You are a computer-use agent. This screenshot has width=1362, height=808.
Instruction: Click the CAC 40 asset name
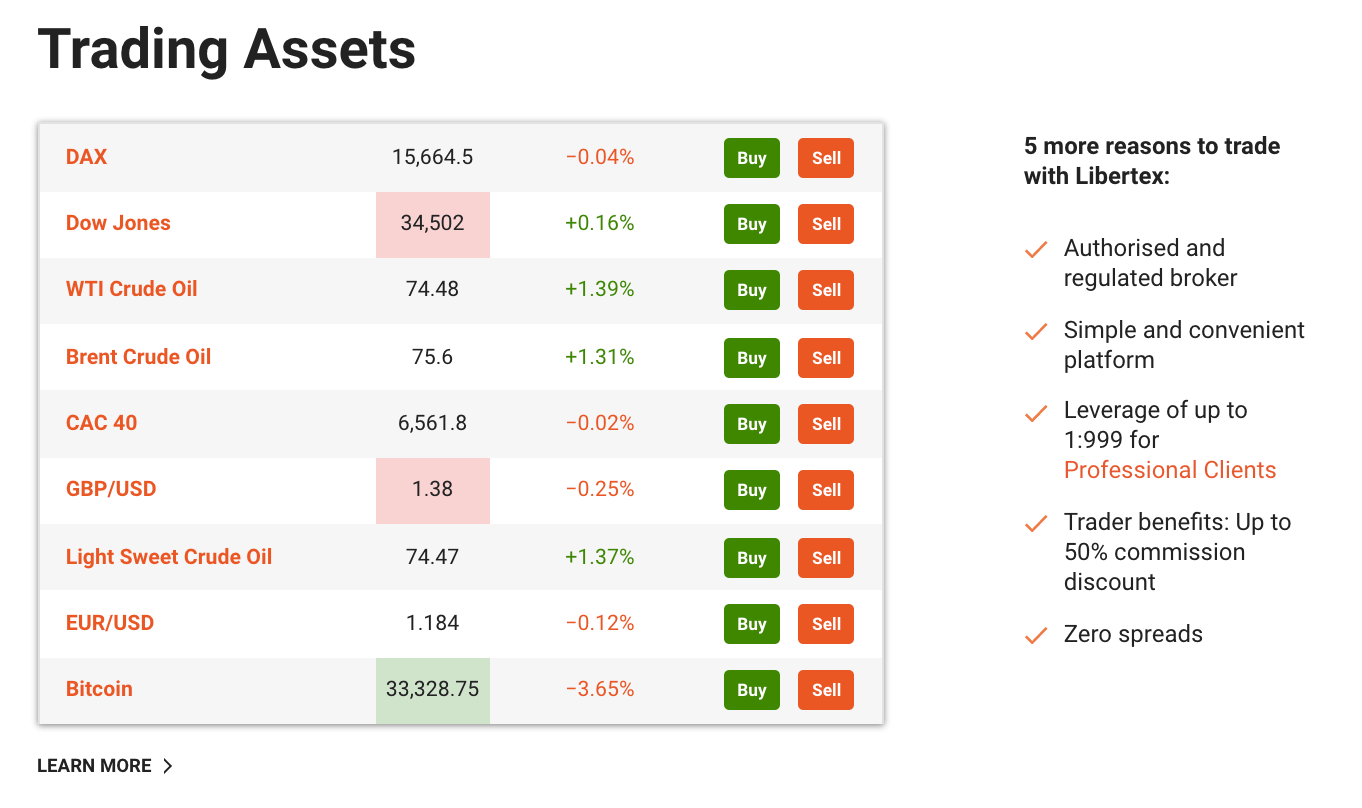pos(101,423)
